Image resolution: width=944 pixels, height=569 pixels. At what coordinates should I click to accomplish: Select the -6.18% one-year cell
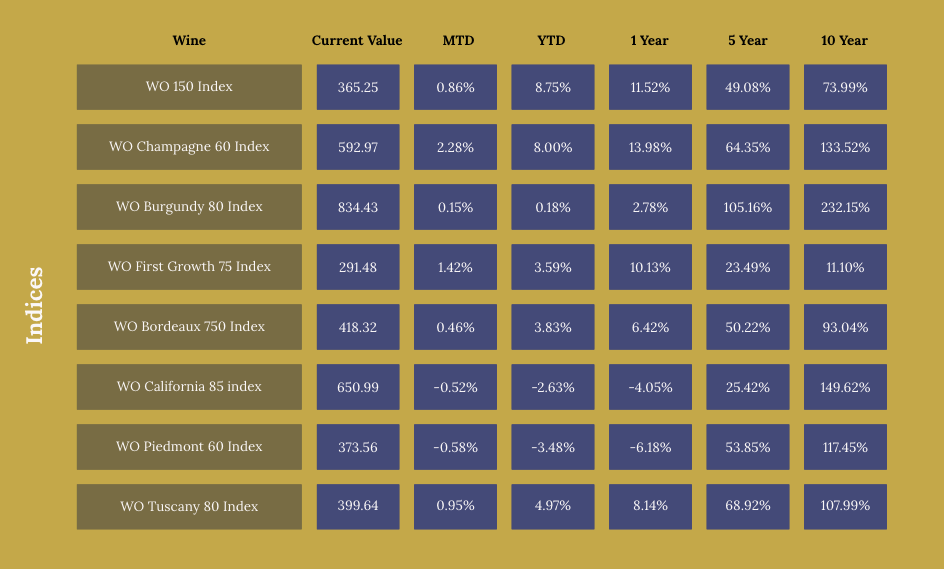coord(650,447)
